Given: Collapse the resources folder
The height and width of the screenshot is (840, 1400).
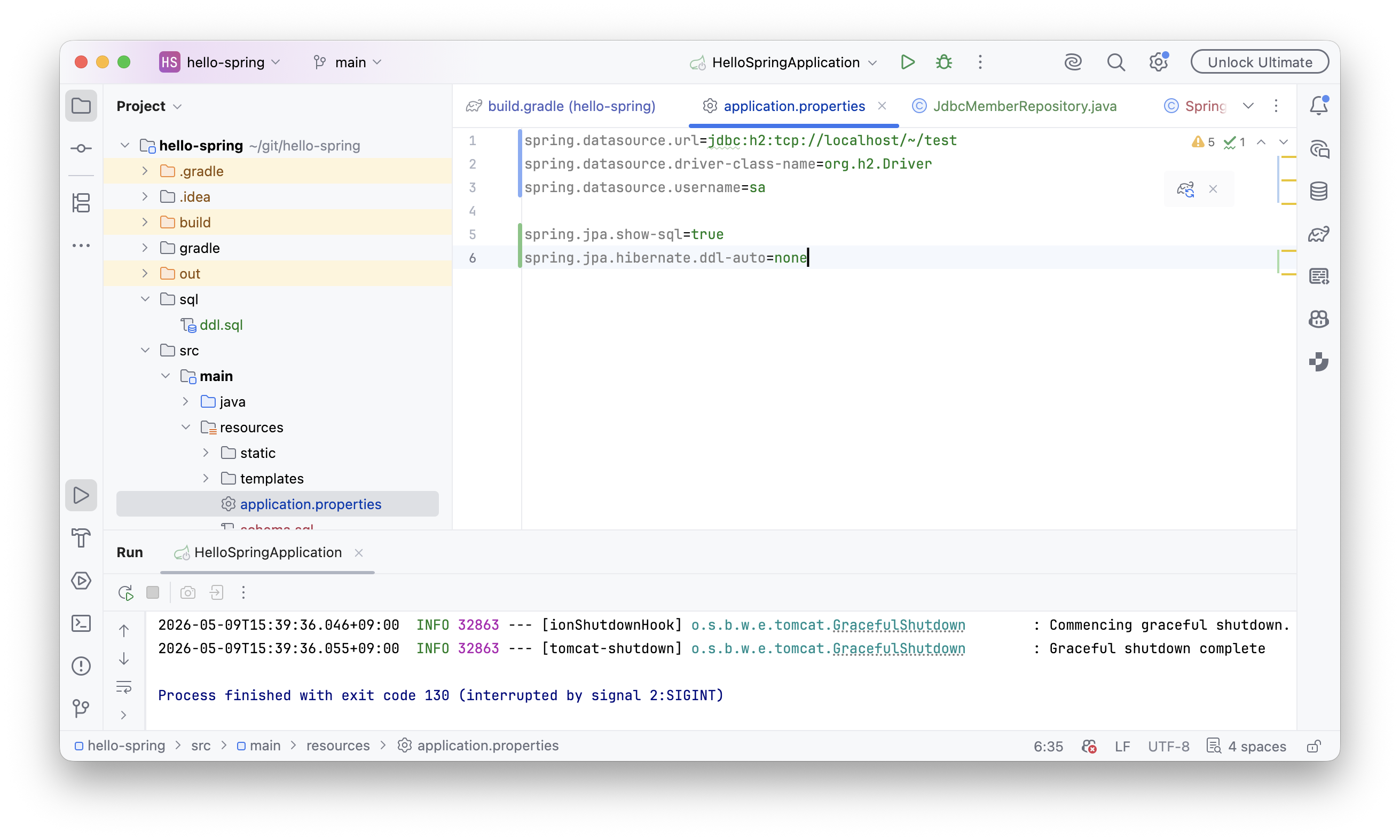Looking at the screenshot, I should pos(185,427).
